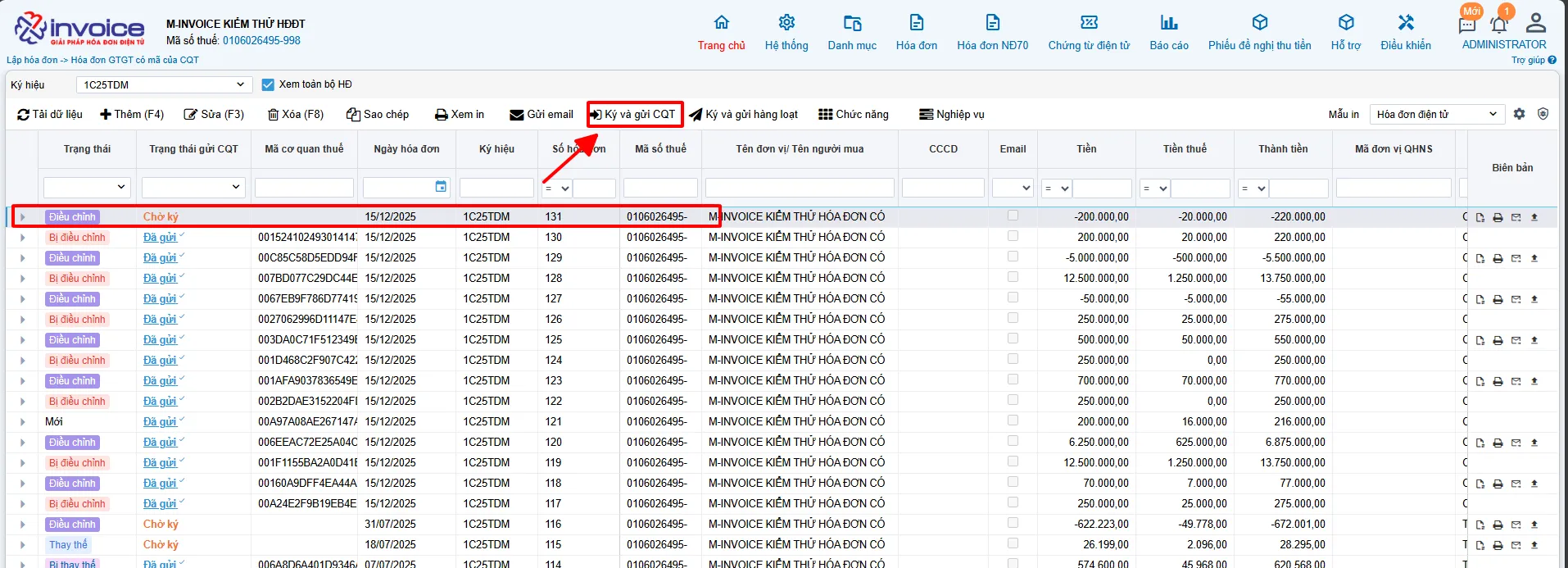The height and width of the screenshot is (568, 1568).
Task: Open the Mẫu in Hóa đơn điện tử dropdown
Action: 1437,114
